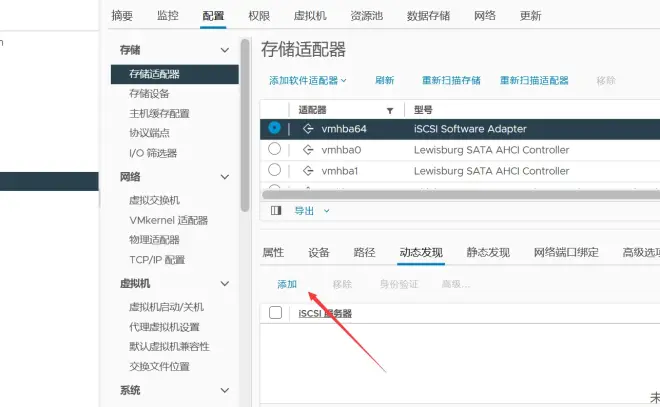The height and width of the screenshot is (407, 660).
Task: Collapse the 存储 section
Action: click(225, 49)
